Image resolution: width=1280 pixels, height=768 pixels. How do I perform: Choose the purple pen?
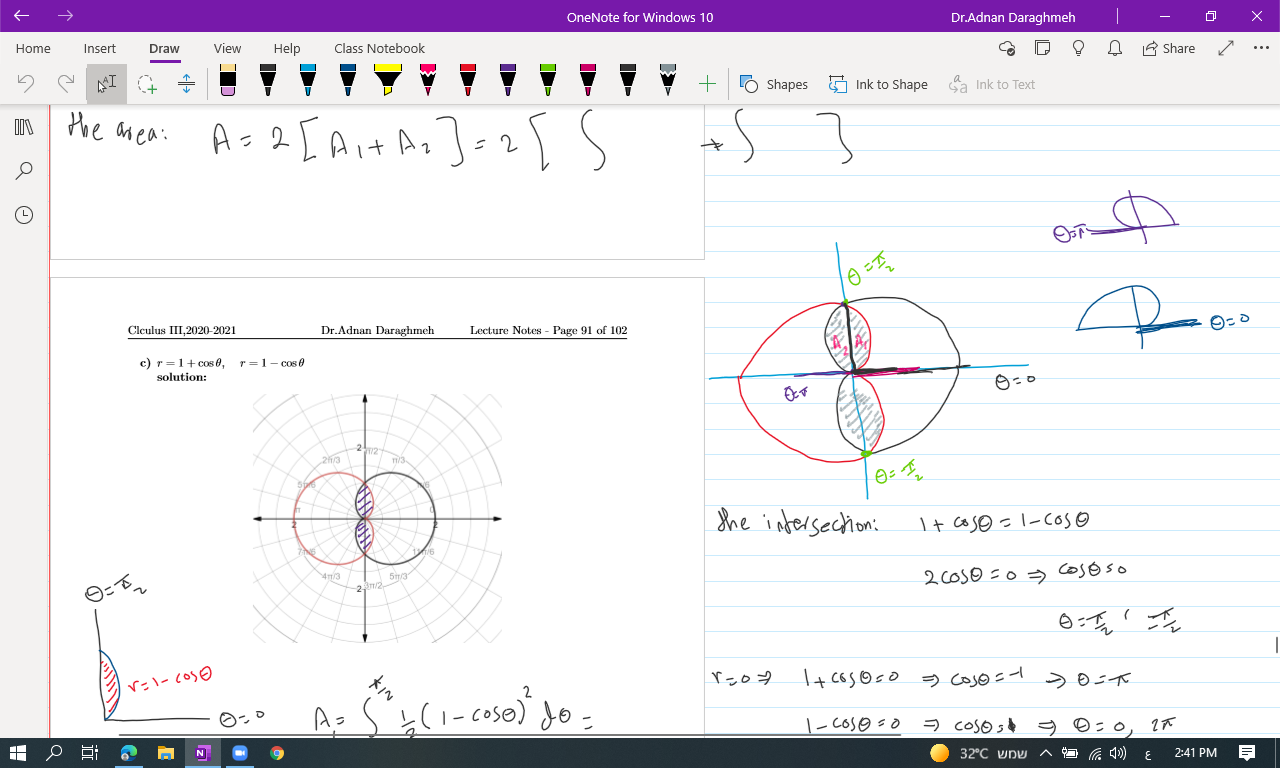[508, 81]
